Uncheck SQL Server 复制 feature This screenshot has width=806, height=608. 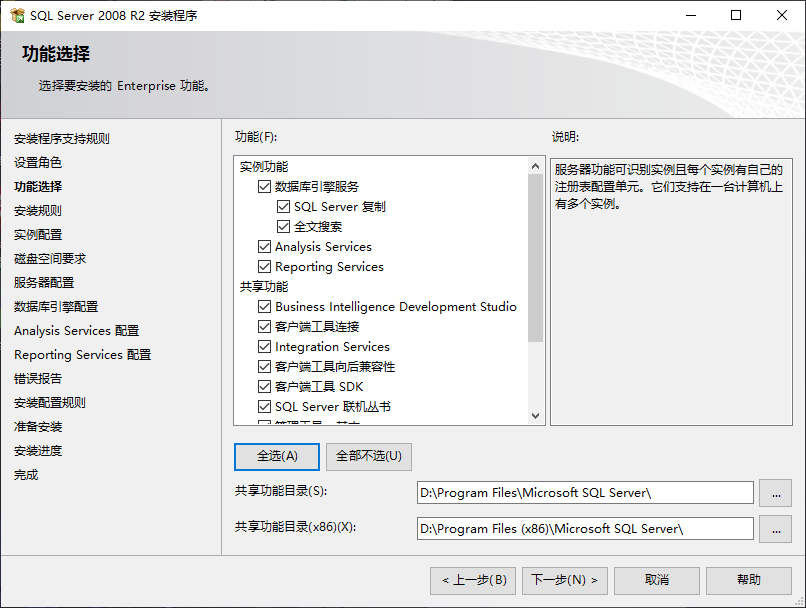pyautogui.click(x=283, y=207)
